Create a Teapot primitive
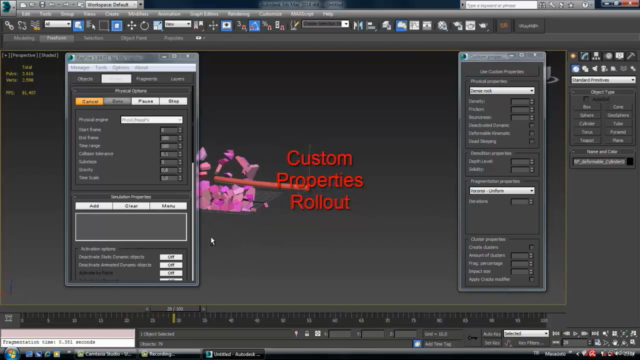 click(x=587, y=140)
